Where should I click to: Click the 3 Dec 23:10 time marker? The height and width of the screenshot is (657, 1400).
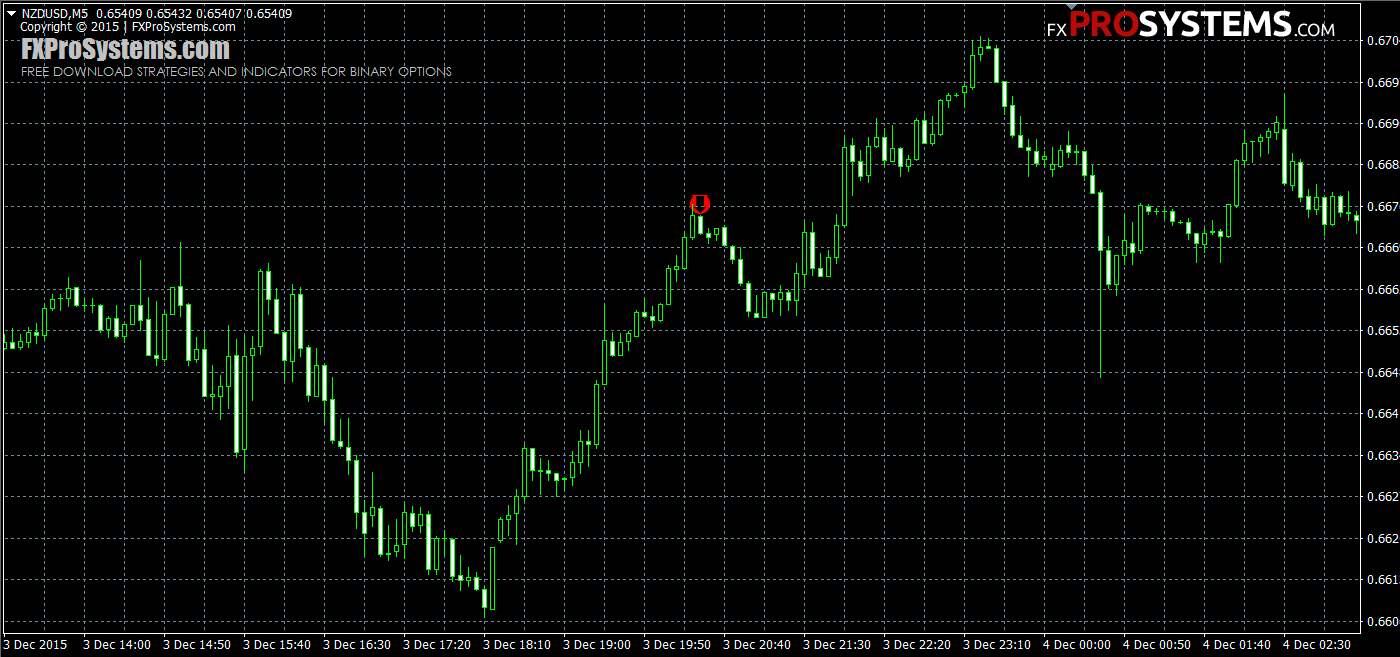pos(997,645)
